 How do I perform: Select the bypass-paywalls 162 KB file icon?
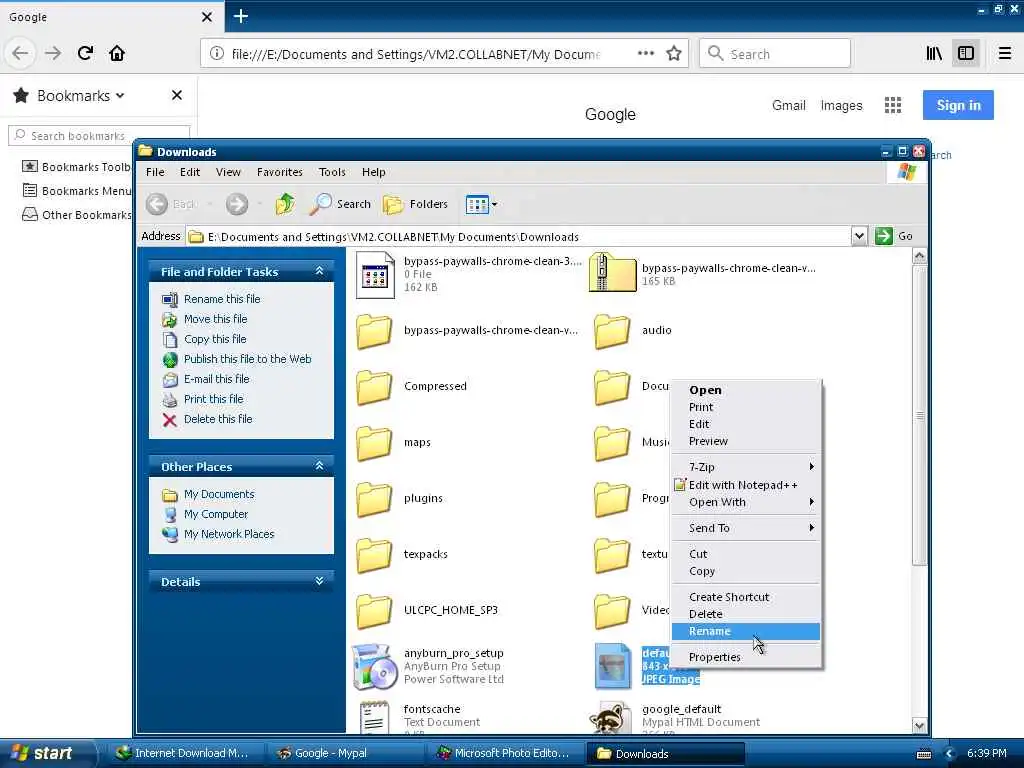pyautogui.click(x=375, y=274)
